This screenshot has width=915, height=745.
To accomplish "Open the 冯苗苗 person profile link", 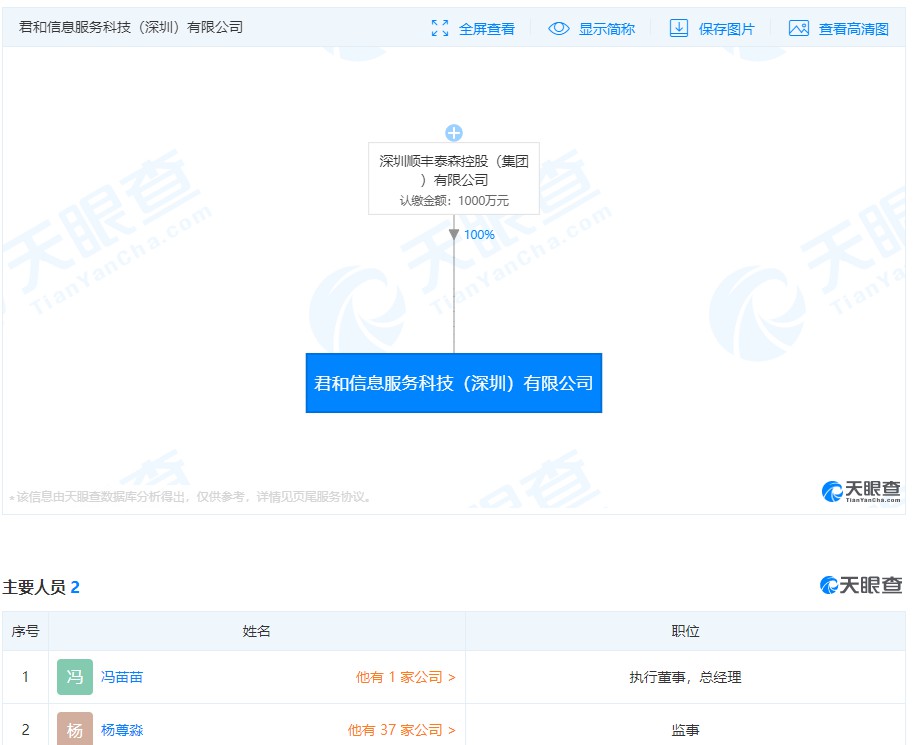I will [122, 677].
